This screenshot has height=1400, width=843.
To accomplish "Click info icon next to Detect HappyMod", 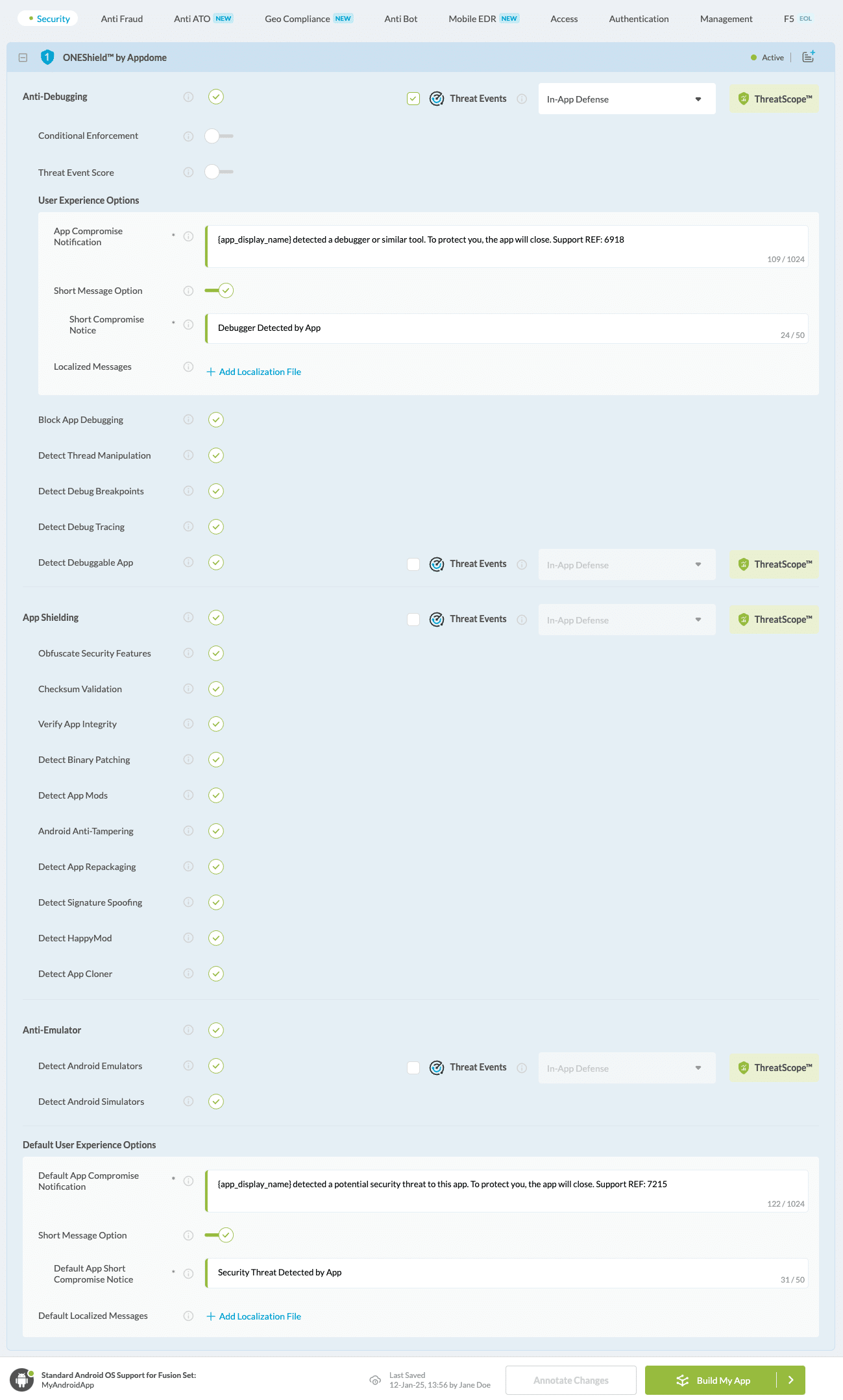I will tap(188, 938).
